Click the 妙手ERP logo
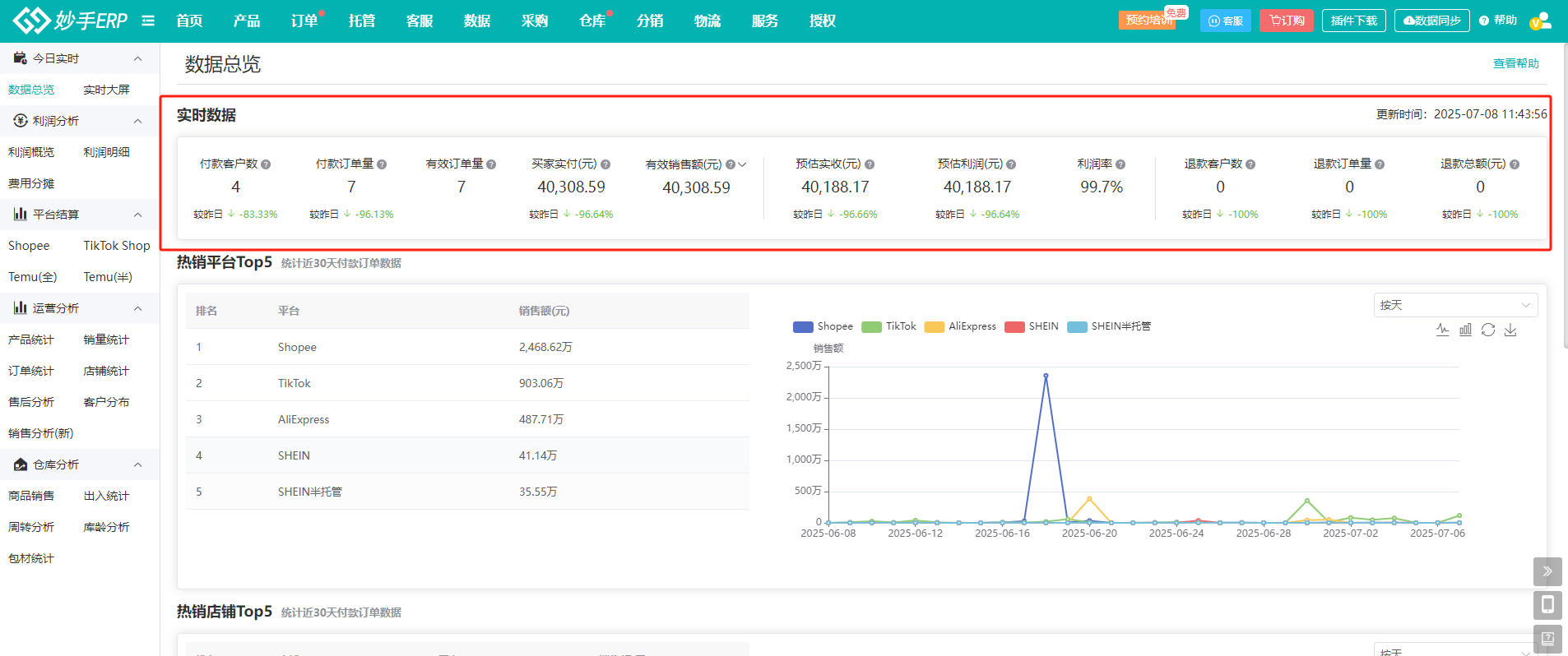 [x=70, y=21]
